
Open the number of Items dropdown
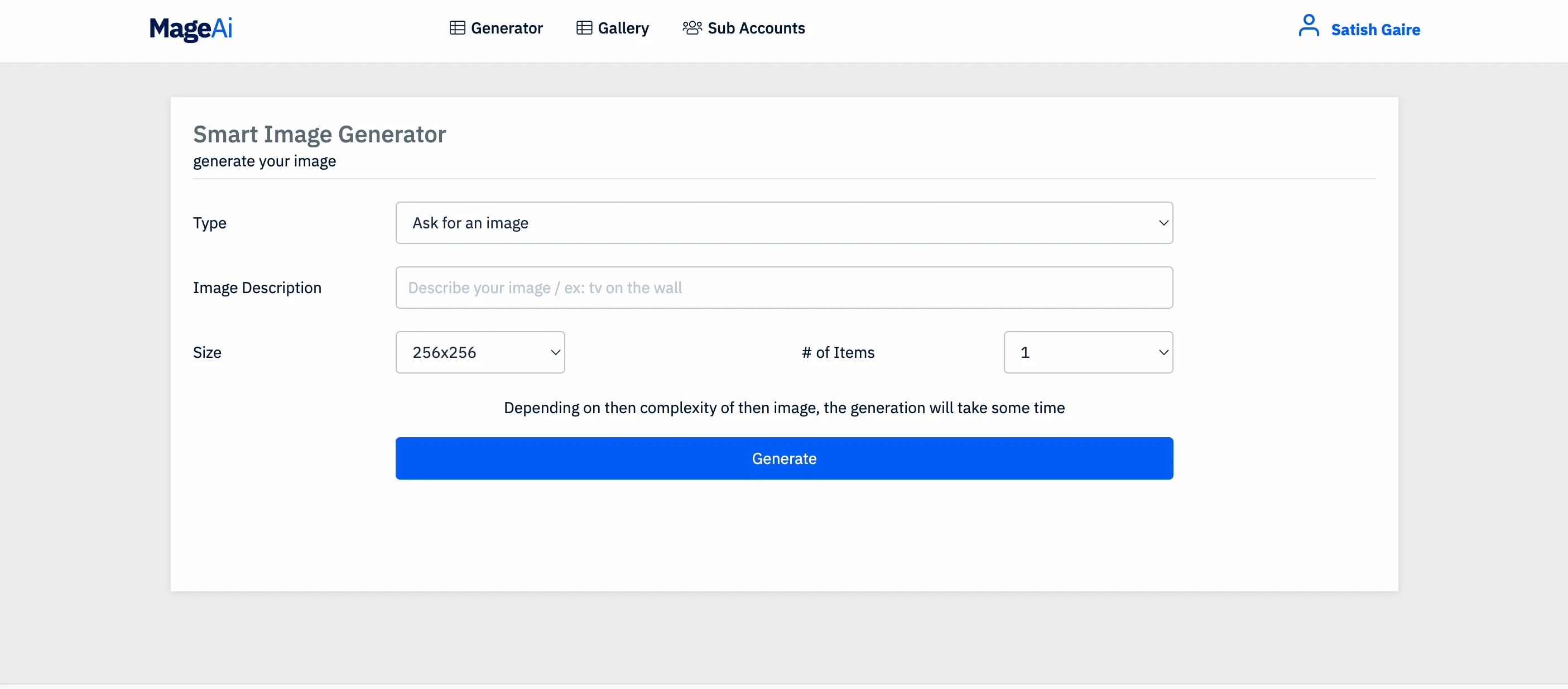pyautogui.click(x=1088, y=353)
